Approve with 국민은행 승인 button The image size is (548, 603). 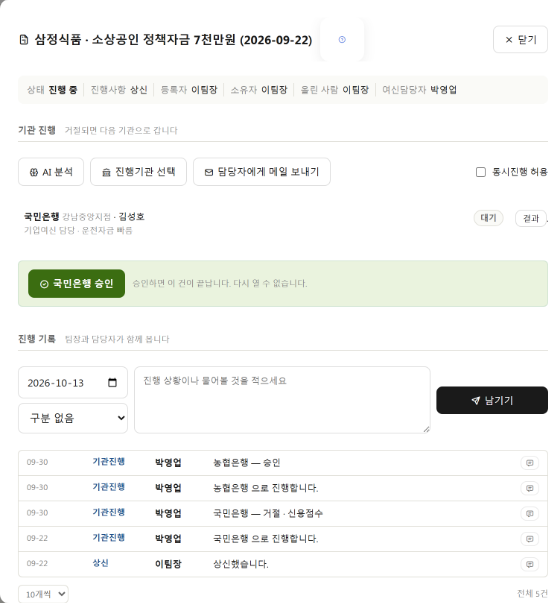pyautogui.click(x=77, y=284)
